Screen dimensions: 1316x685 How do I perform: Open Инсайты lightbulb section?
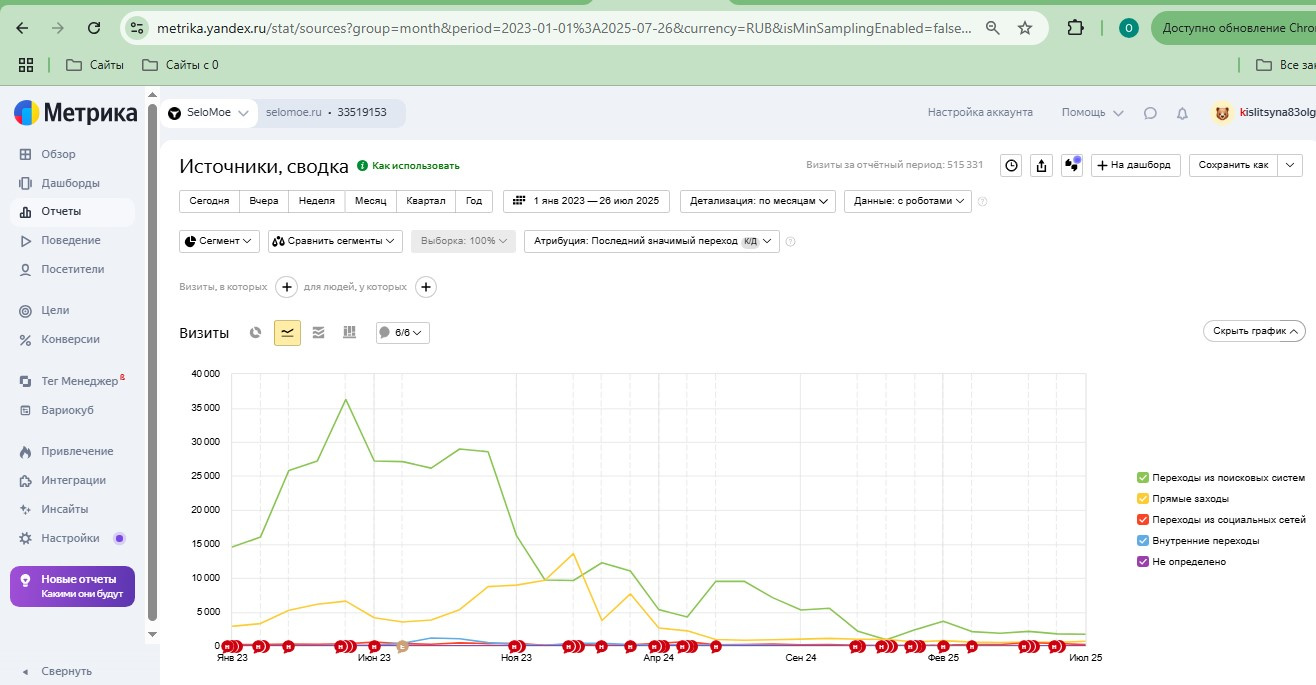coord(64,509)
